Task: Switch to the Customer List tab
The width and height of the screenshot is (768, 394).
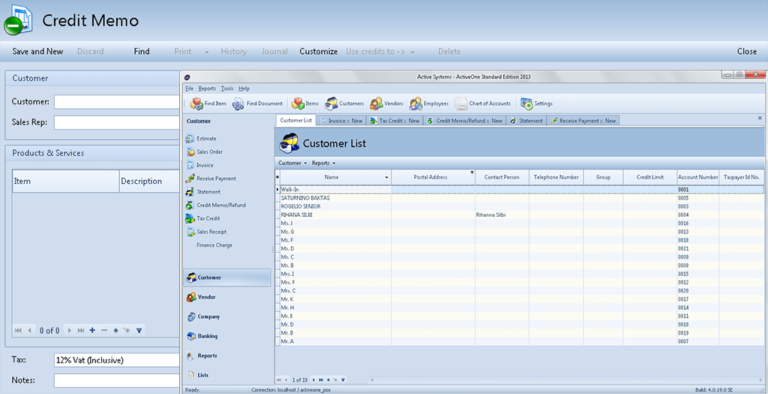Action: [x=296, y=120]
